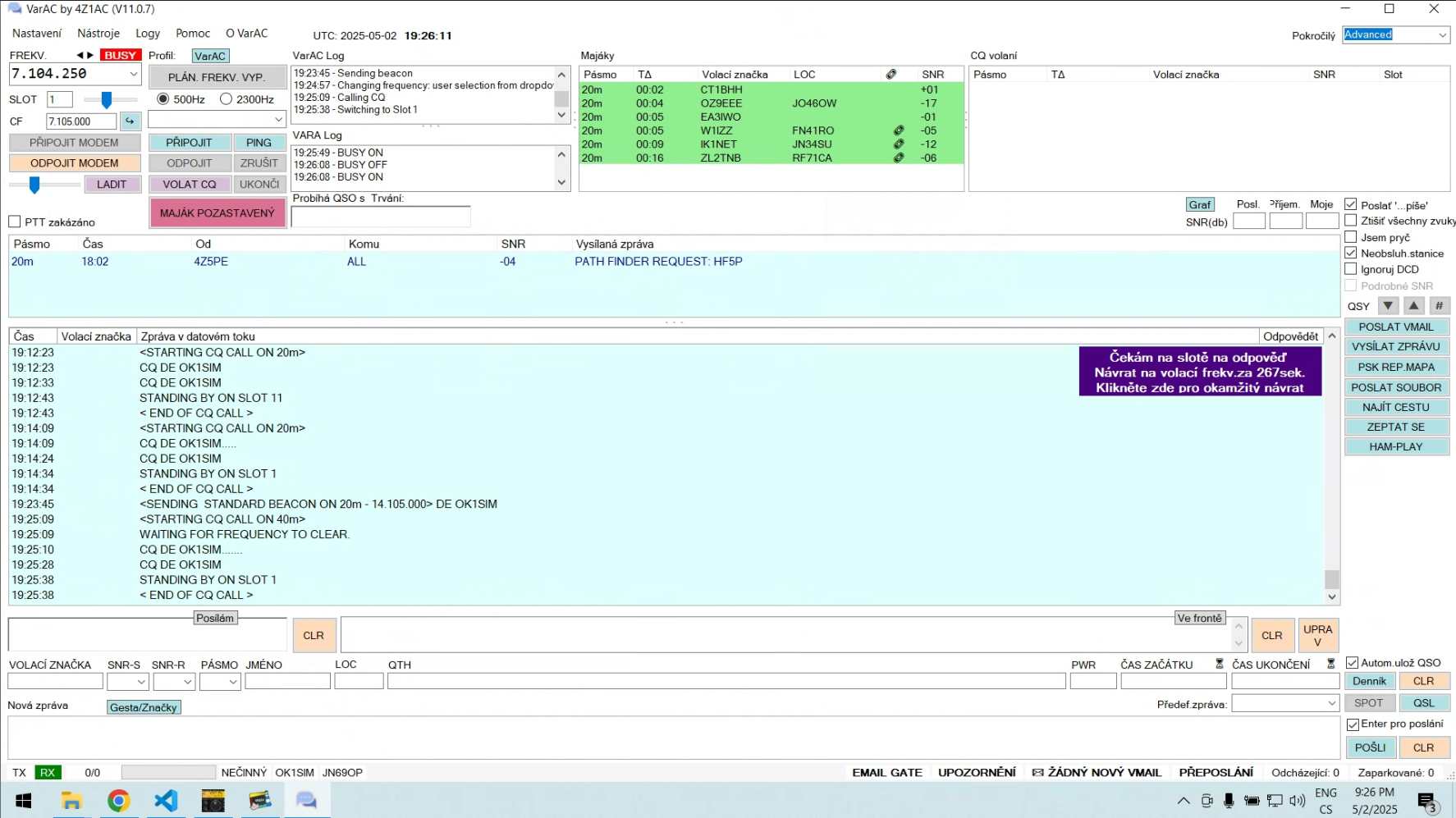The height and width of the screenshot is (818, 1456).
Task: Open the frequency 7.104.250 dropdown
Action: pyautogui.click(x=134, y=74)
